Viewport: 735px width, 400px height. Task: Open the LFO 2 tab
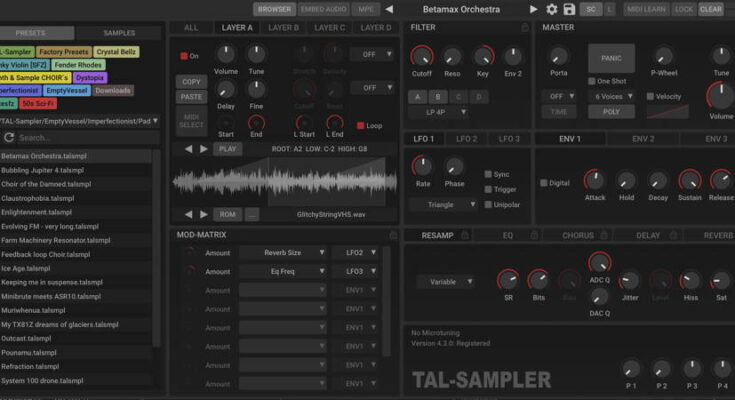click(x=466, y=138)
